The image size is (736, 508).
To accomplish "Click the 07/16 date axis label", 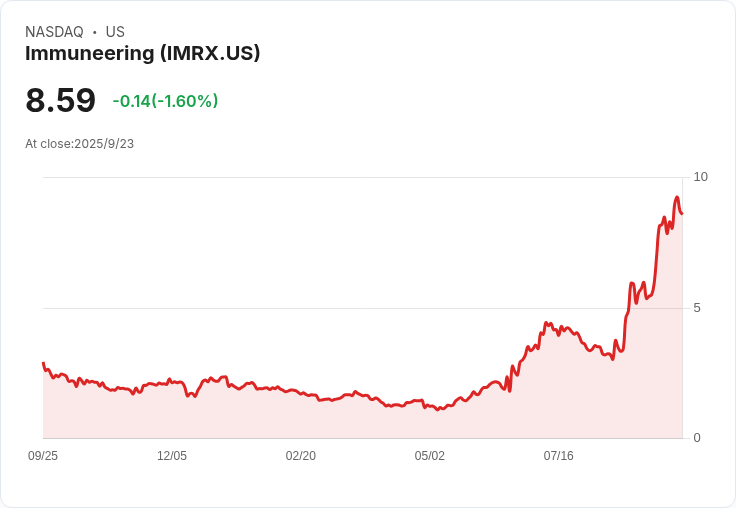I will 559,456.
